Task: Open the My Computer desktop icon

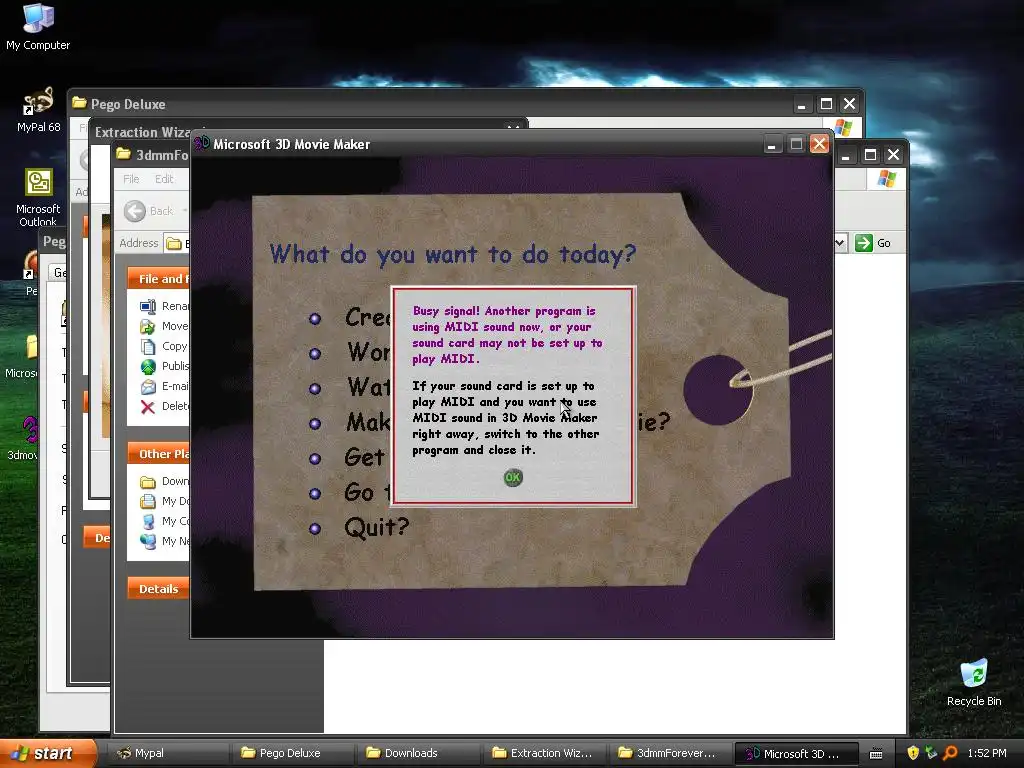Action: 38,27
